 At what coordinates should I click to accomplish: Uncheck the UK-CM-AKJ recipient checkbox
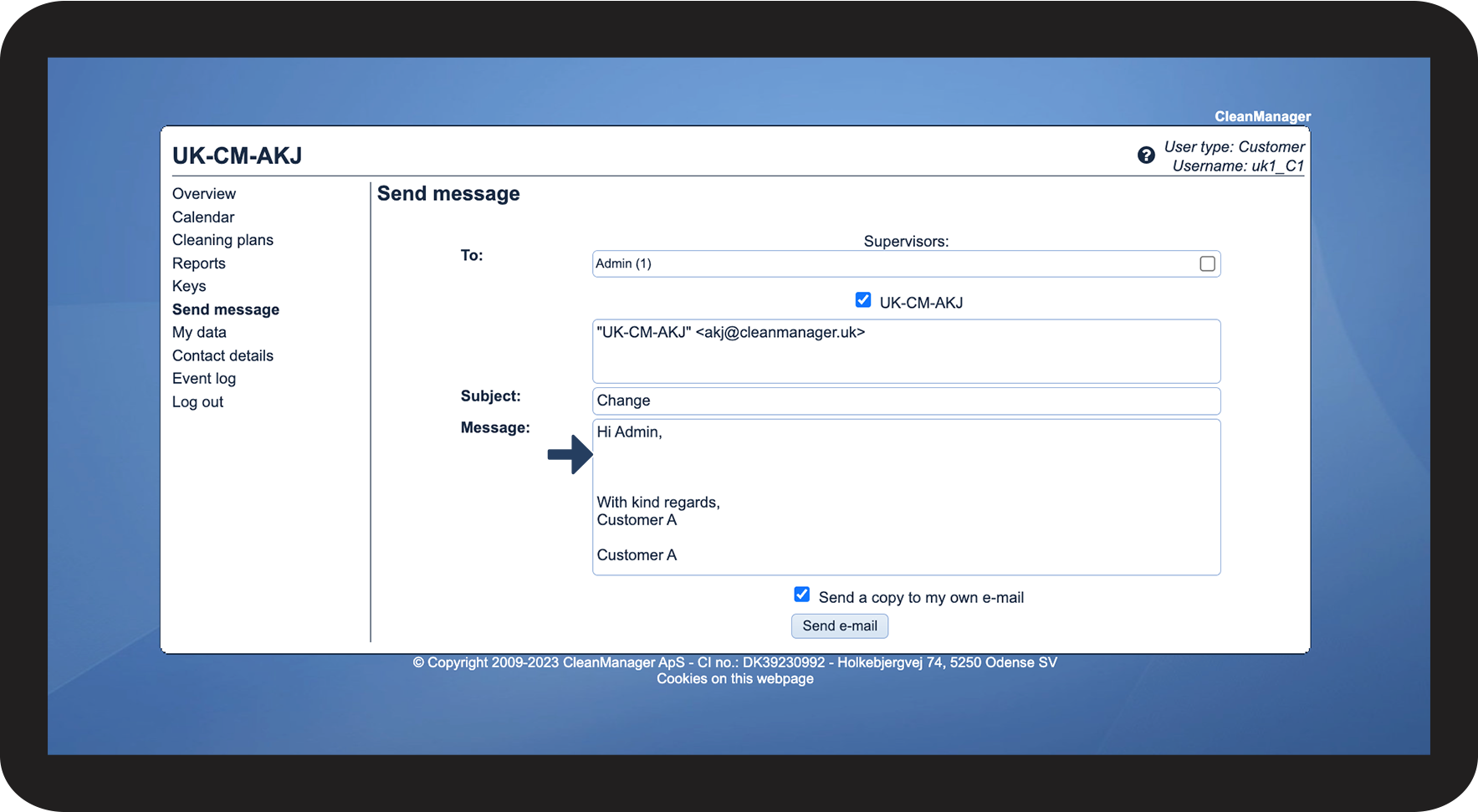[863, 299]
